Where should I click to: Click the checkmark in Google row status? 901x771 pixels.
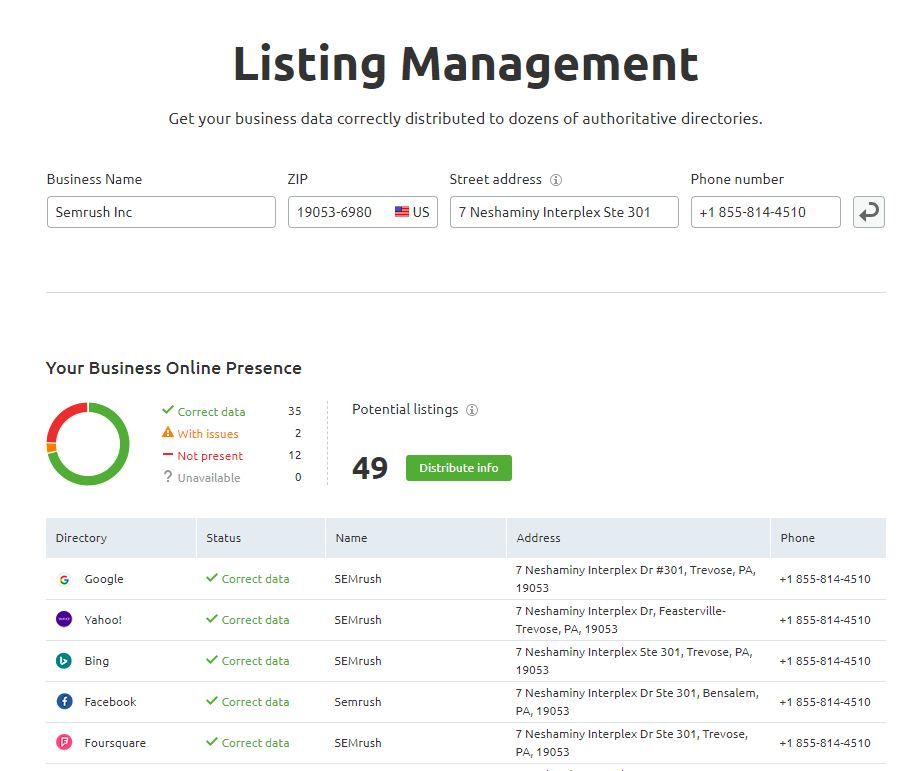click(x=212, y=578)
